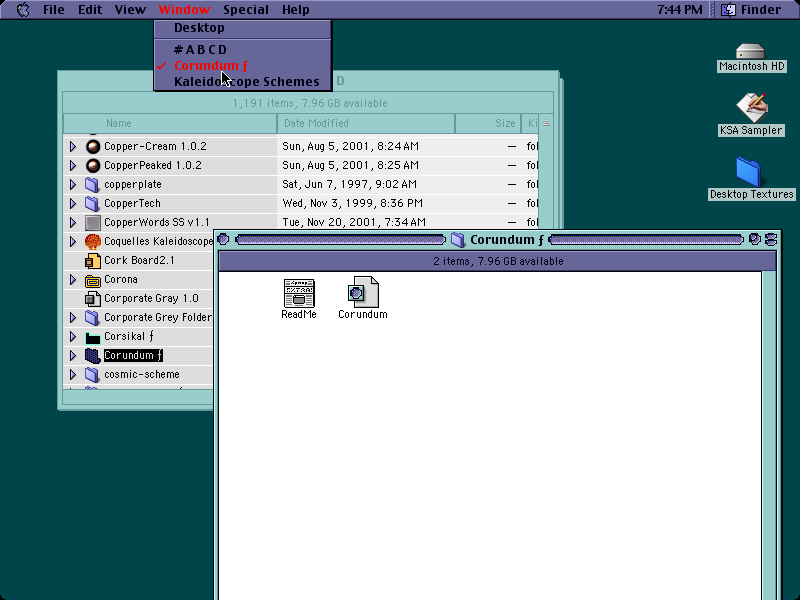Click folder proxy icon in Corundum ƒ title bar

(x=458, y=240)
